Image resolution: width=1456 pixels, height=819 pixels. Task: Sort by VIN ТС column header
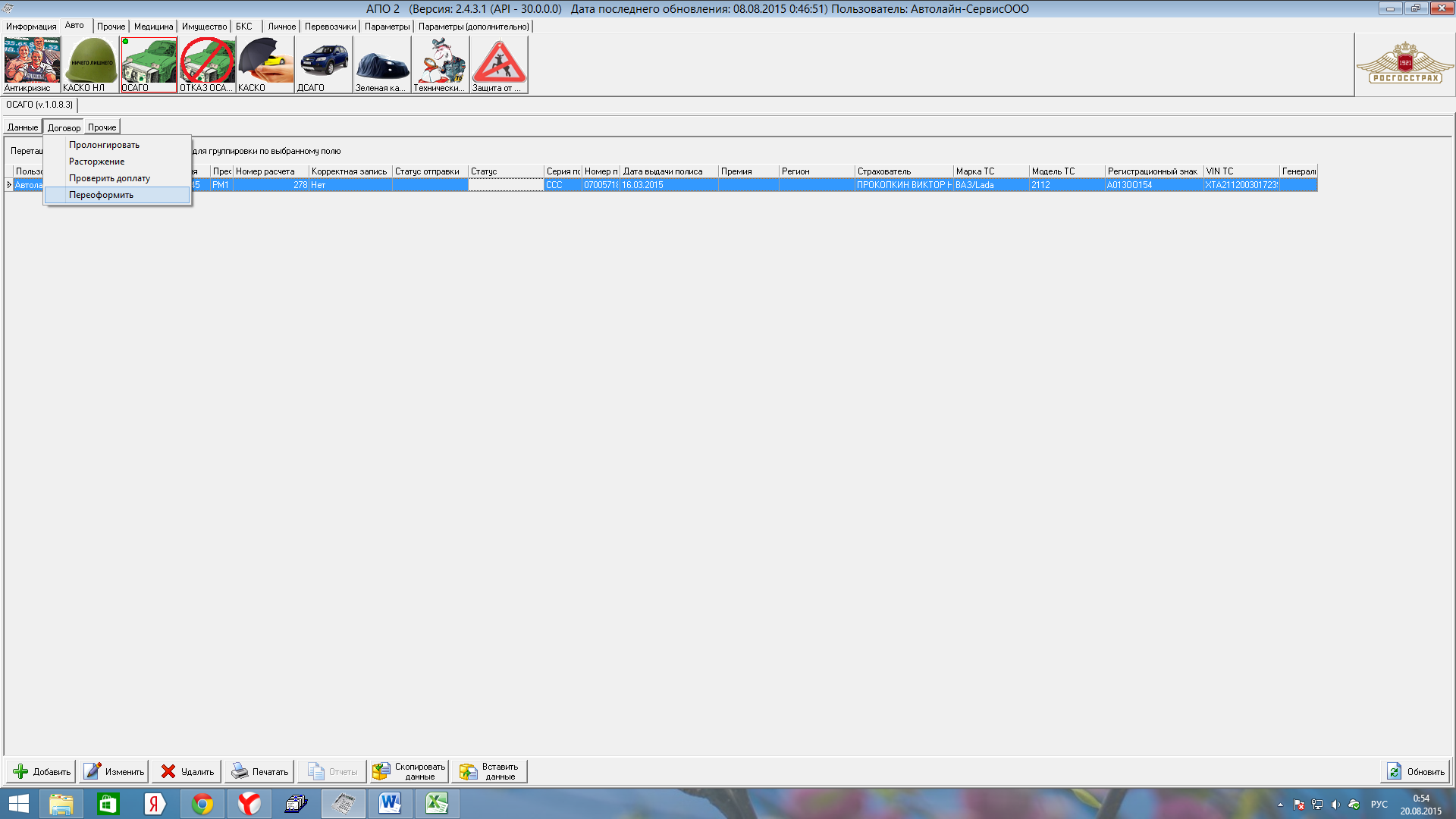[x=1241, y=171]
